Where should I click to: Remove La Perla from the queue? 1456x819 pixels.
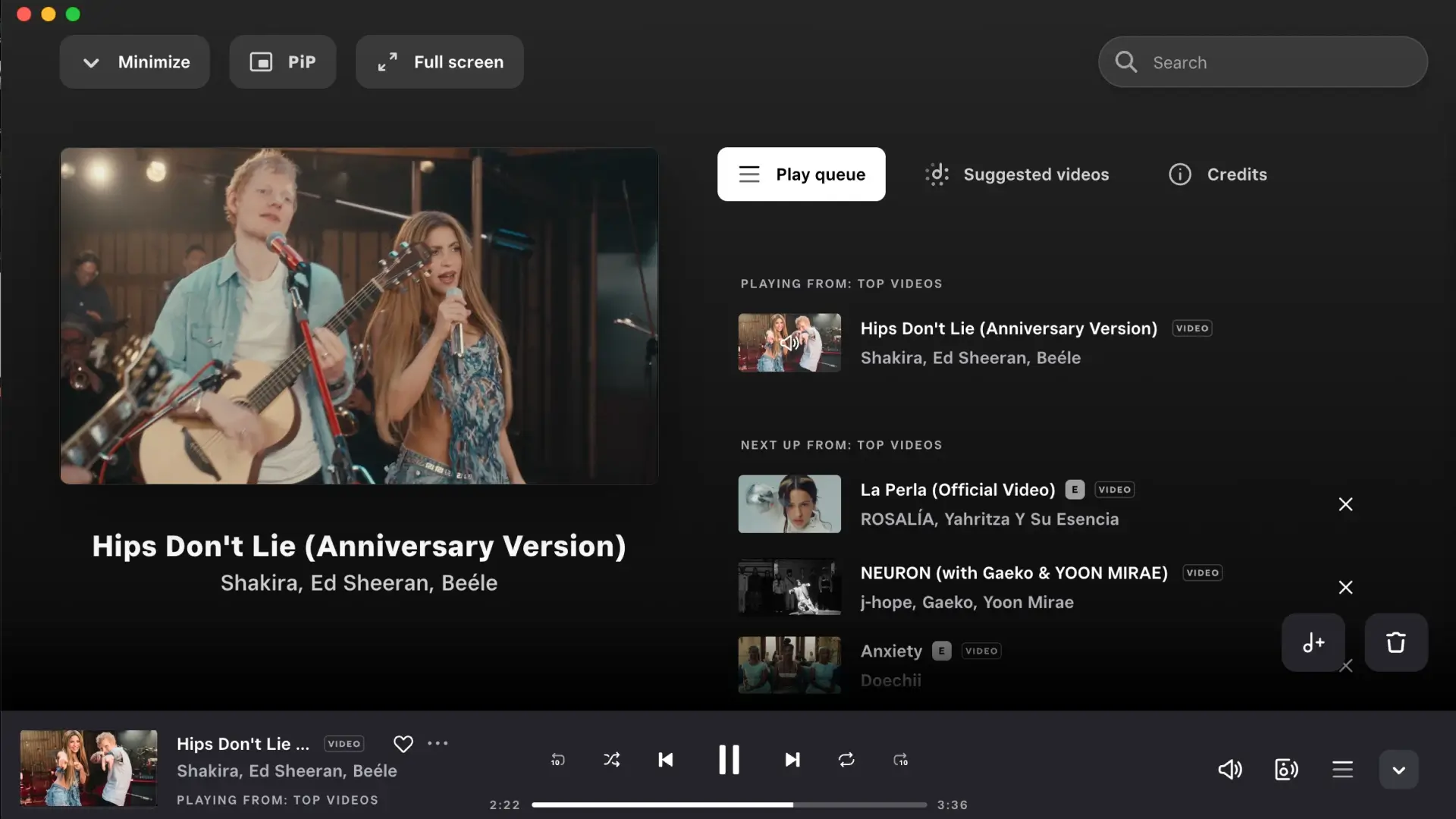tap(1345, 504)
